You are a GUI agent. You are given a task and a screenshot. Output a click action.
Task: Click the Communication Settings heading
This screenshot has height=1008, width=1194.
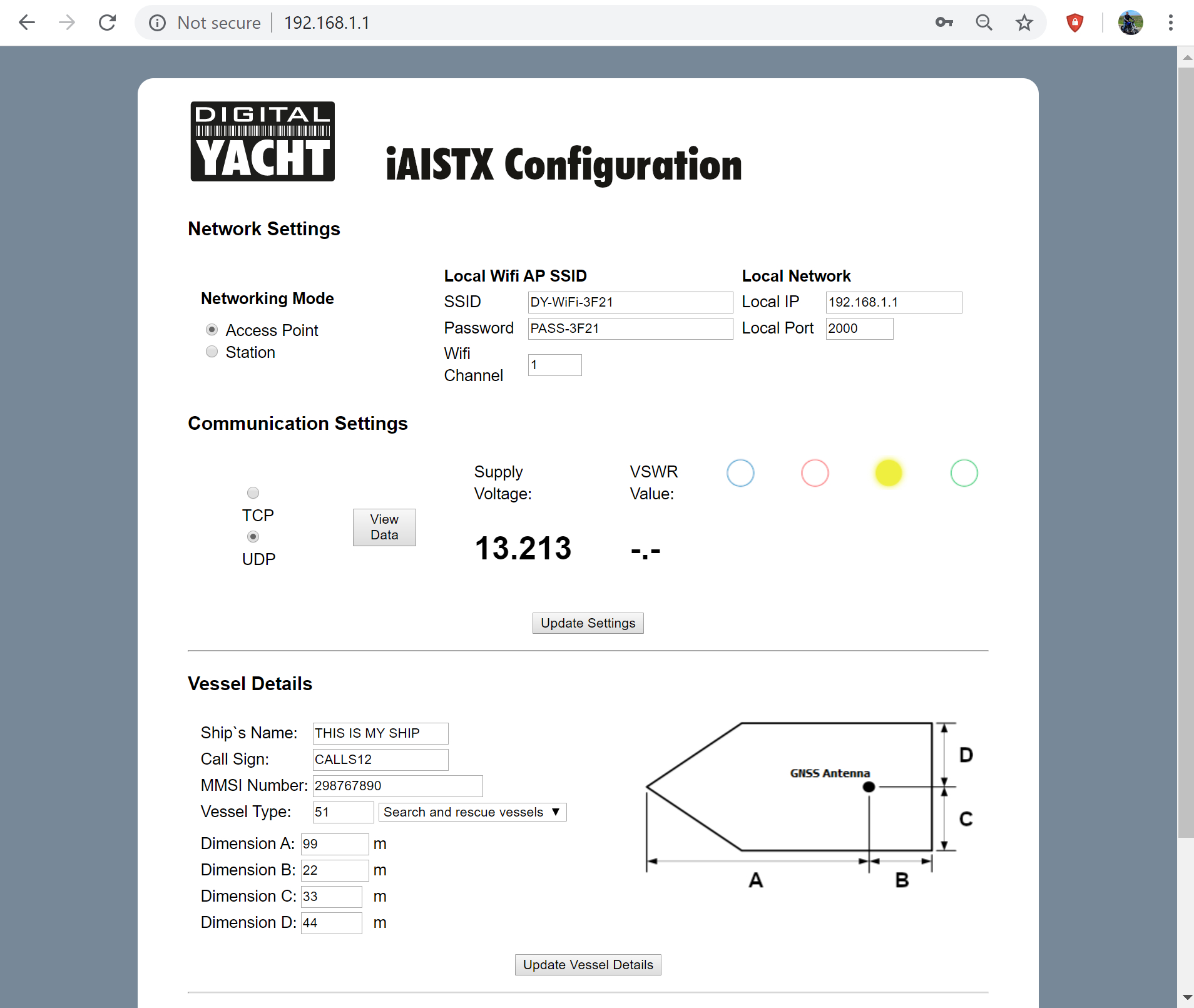coord(298,424)
